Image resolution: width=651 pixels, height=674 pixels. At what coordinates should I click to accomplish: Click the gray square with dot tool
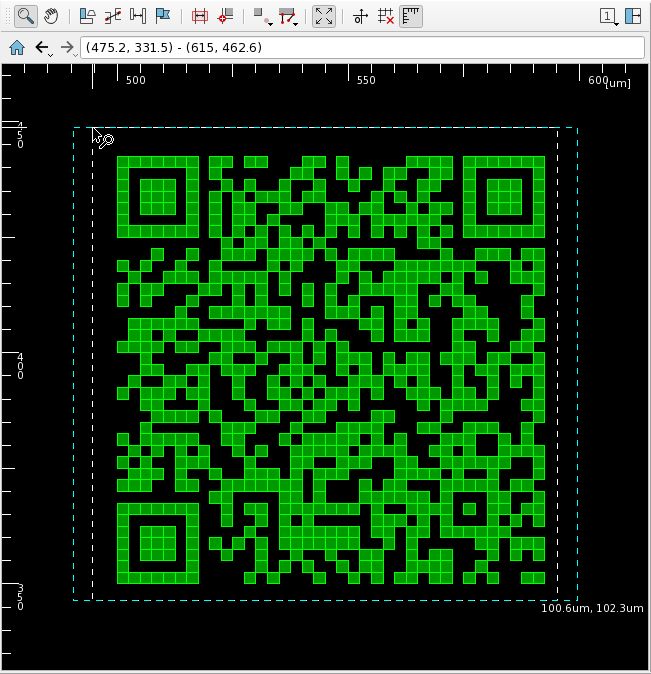coord(260,17)
